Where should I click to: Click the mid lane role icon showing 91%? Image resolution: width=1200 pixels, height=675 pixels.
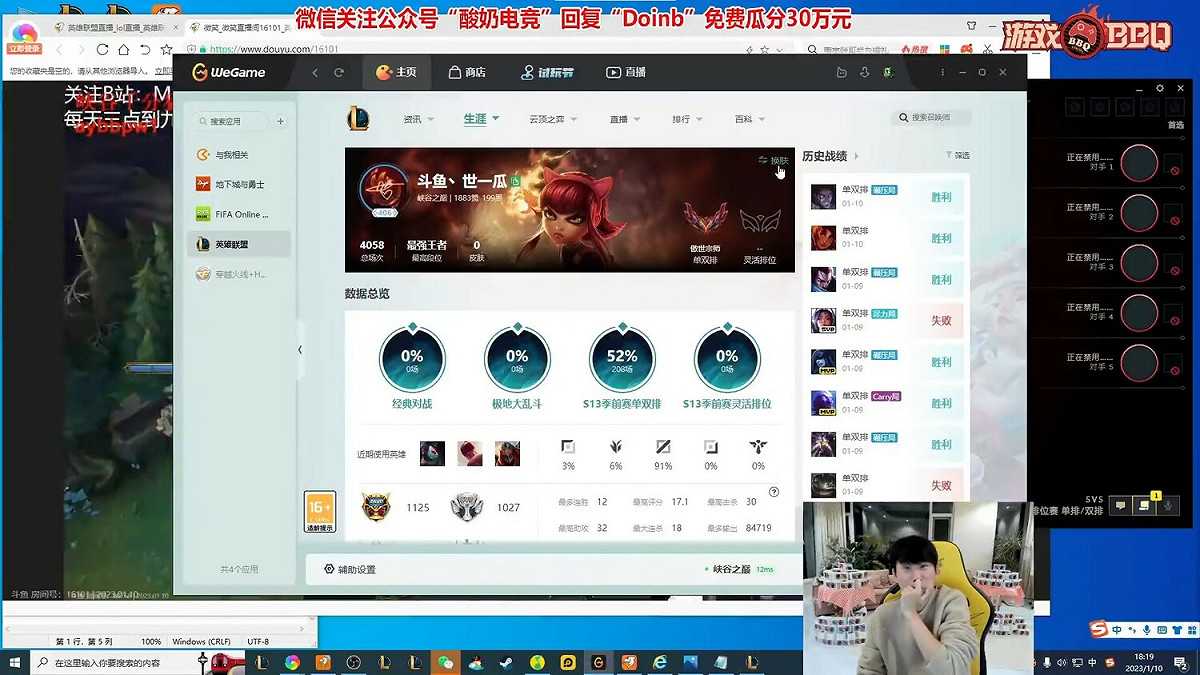pos(663,447)
